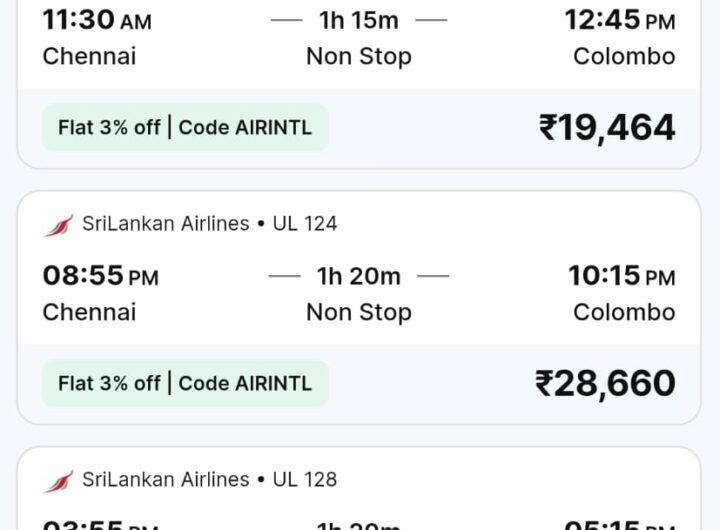This screenshot has height=530, width=720.
Task: Click the SriLankan Airlines UL 124 label
Action: point(209,224)
